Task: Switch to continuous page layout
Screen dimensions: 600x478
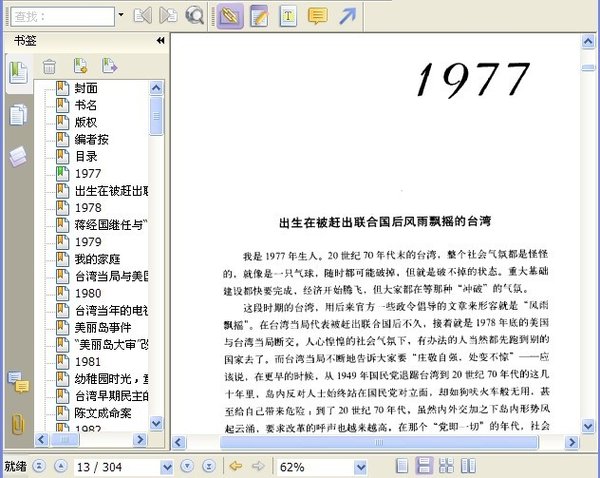Action: (424, 466)
